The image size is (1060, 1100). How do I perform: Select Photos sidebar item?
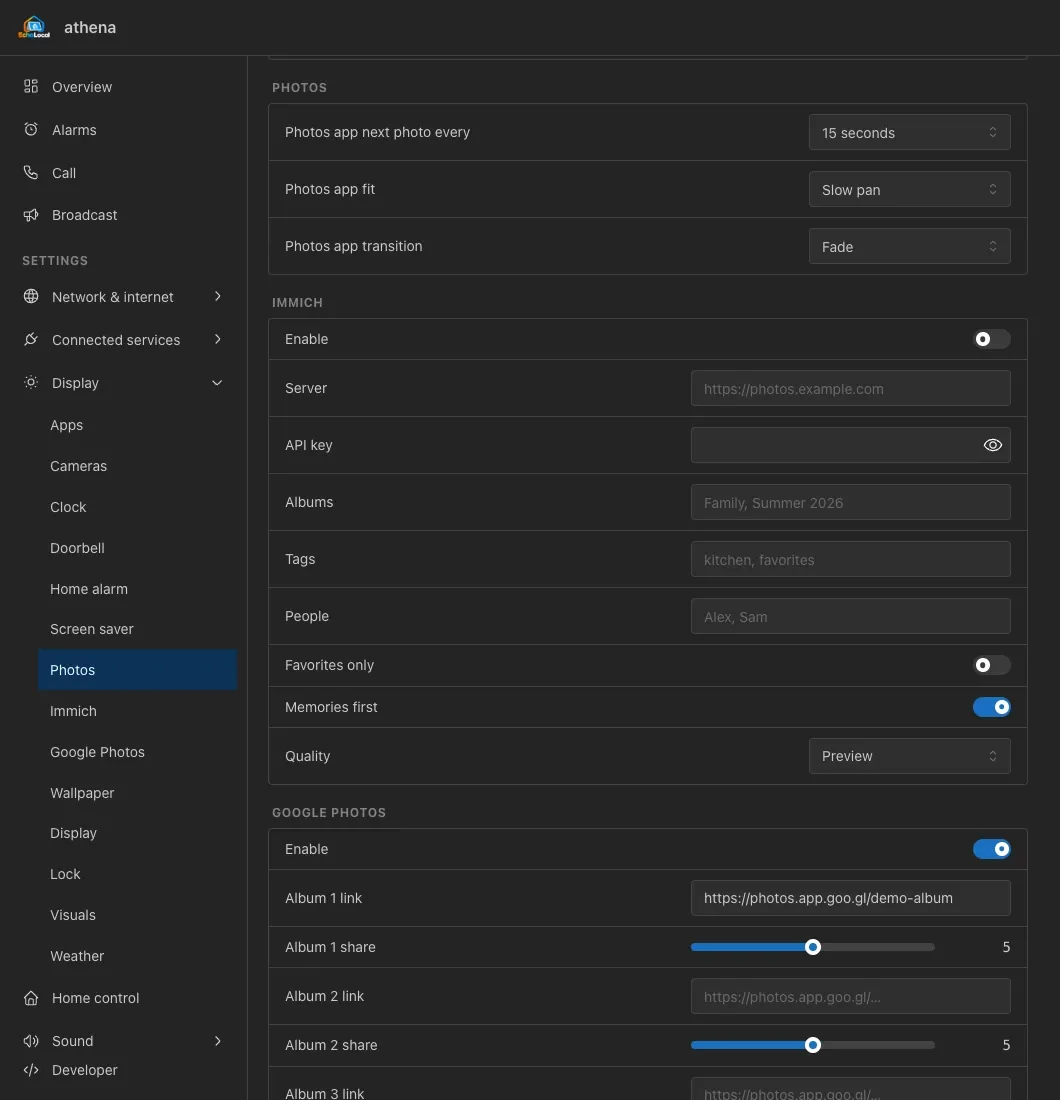[137, 670]
